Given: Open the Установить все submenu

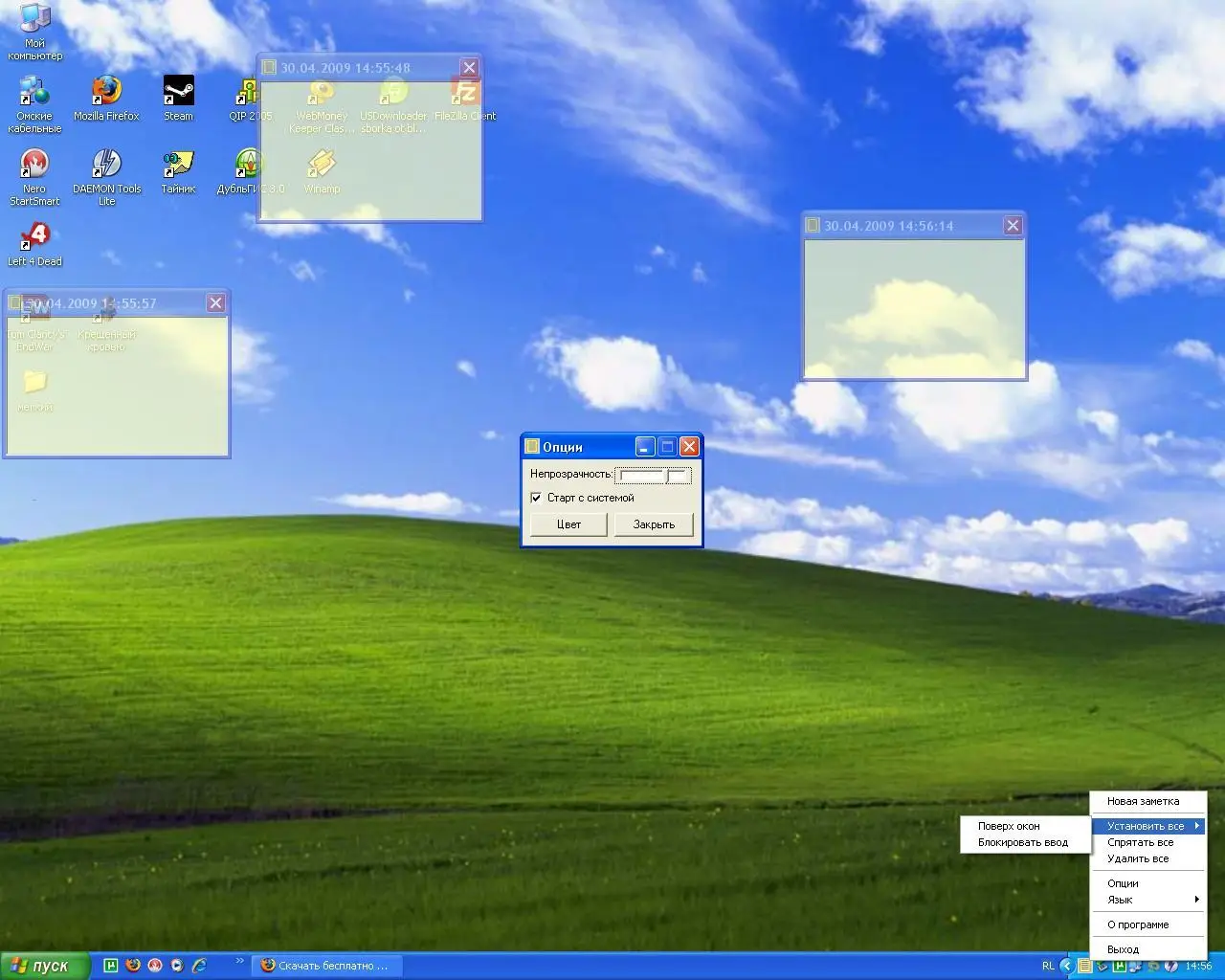Looking at the screenshot, I should (1147, 826).
